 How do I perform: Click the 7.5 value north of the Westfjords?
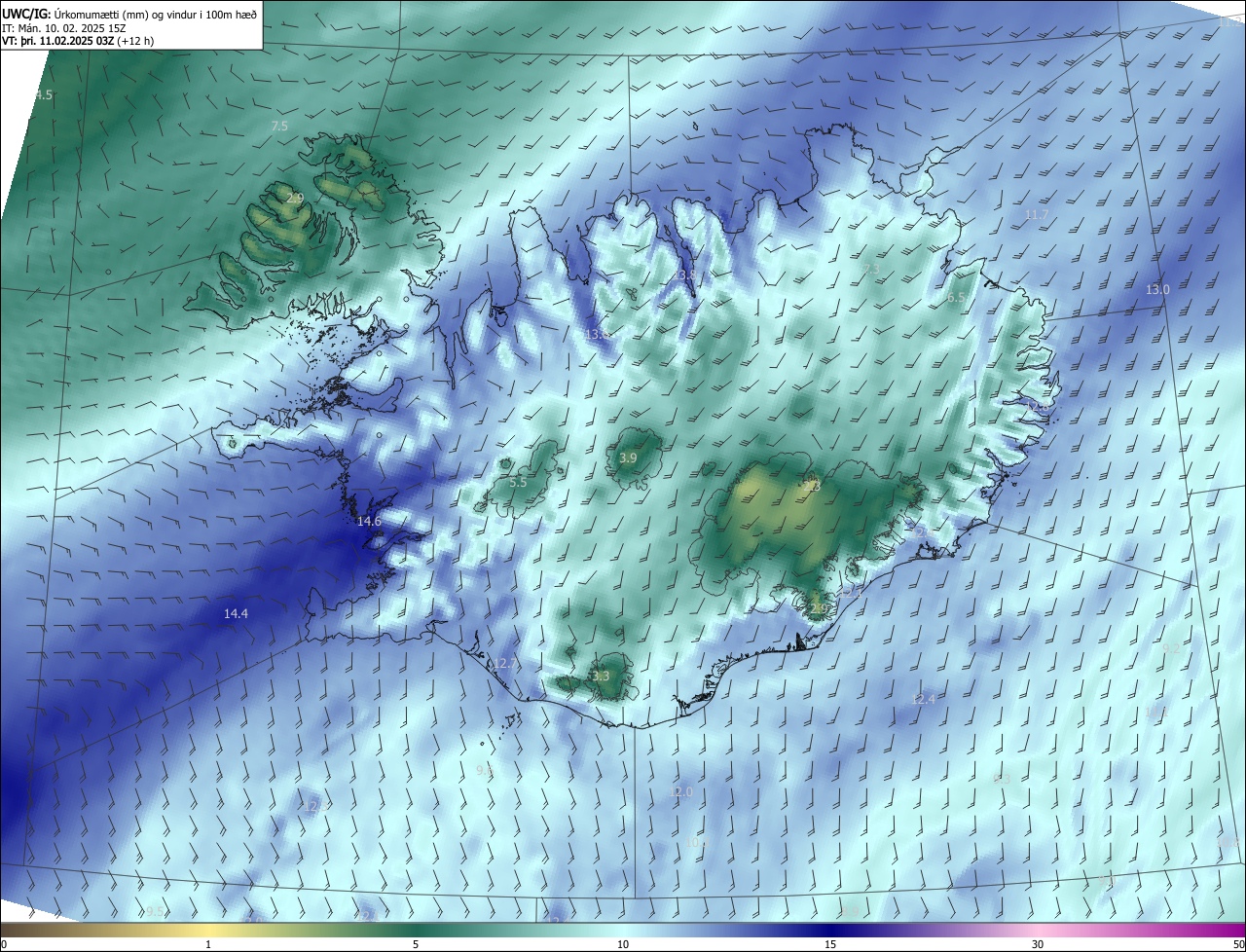pos(279,127)
